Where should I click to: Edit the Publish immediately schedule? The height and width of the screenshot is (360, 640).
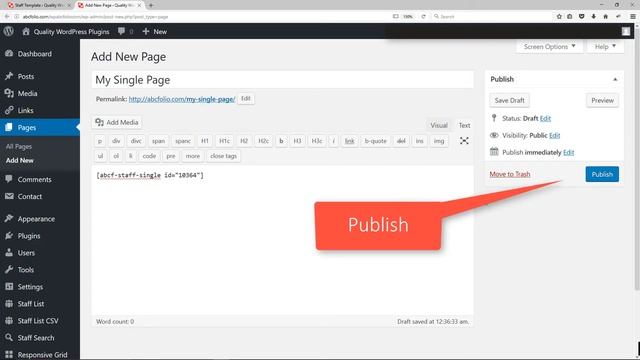coord(569,153)
